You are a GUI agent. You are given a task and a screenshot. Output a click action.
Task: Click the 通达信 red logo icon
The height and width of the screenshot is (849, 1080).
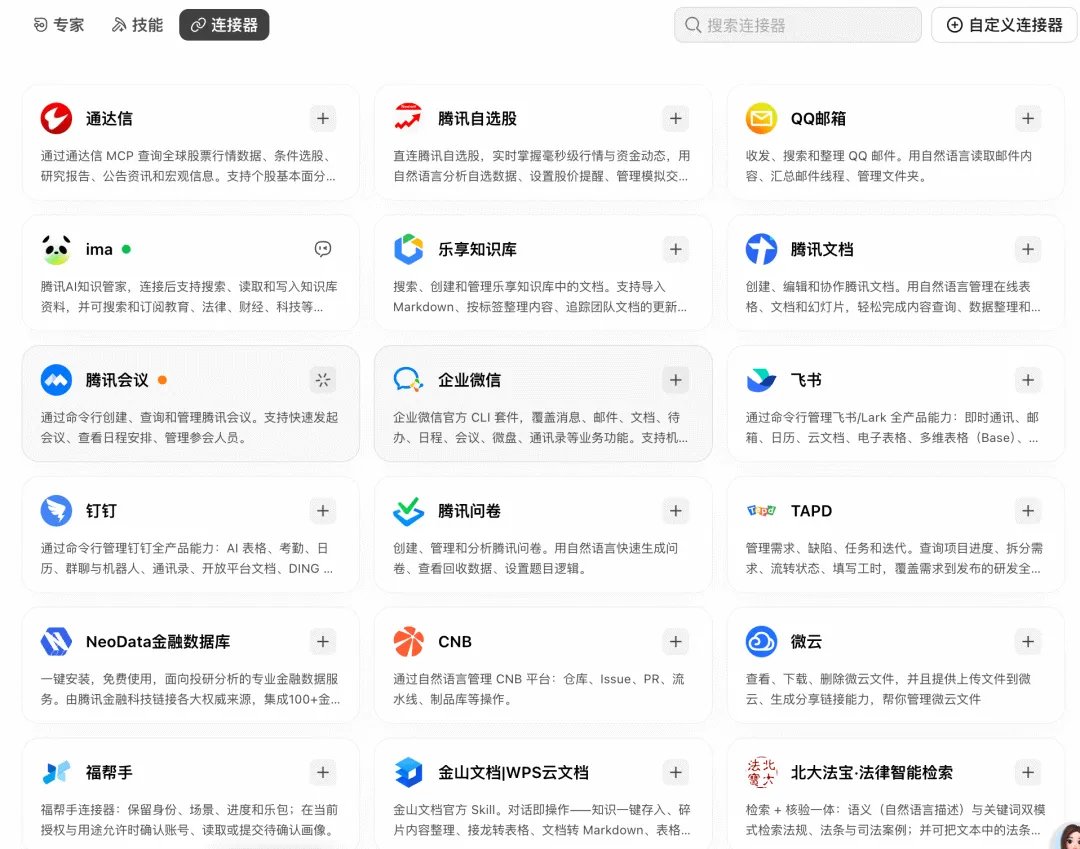(56, 118)
